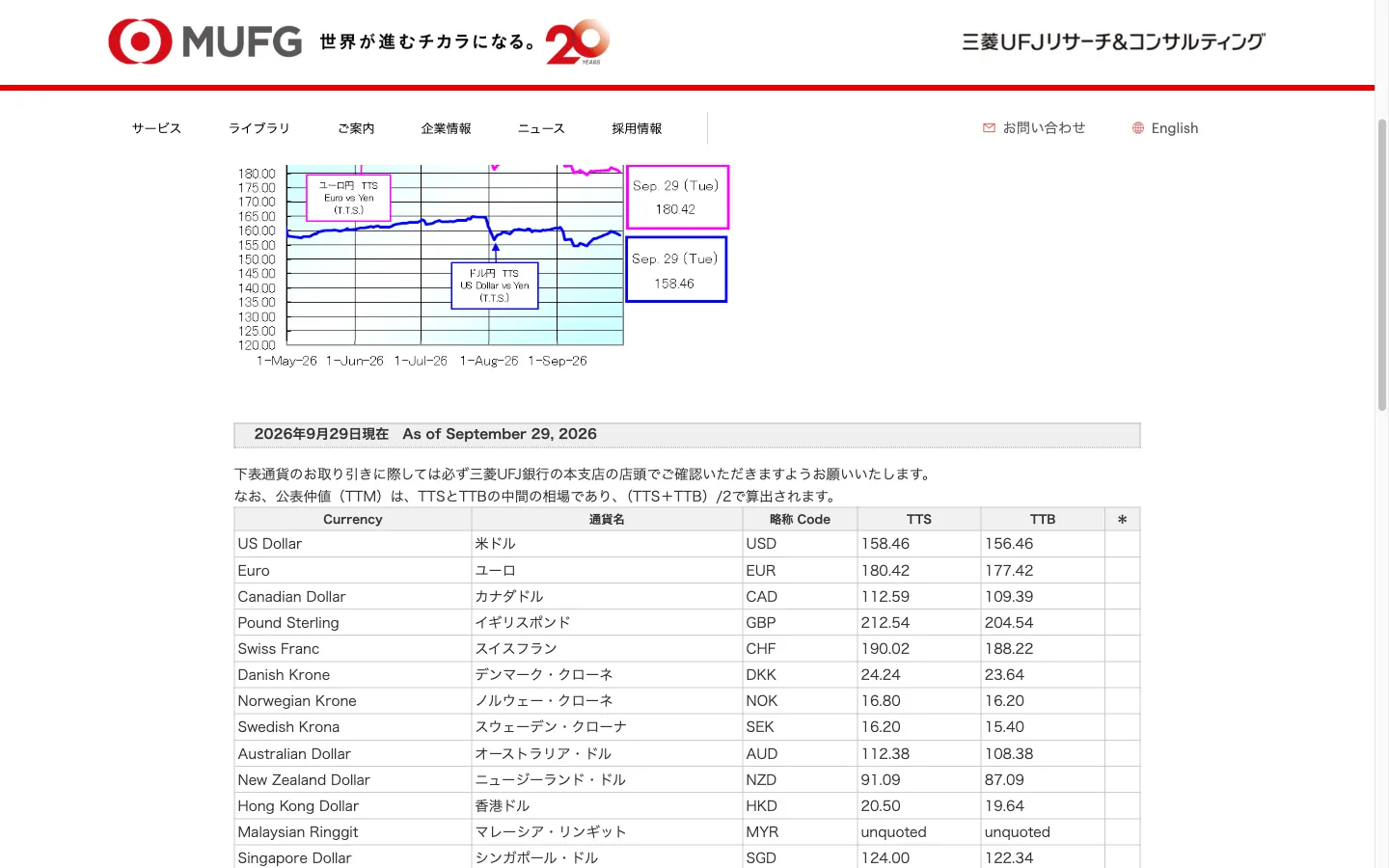The height and width of the screenshot is (868, 1389).
Task: Open the ライブラリ menu
Action: 259,128
